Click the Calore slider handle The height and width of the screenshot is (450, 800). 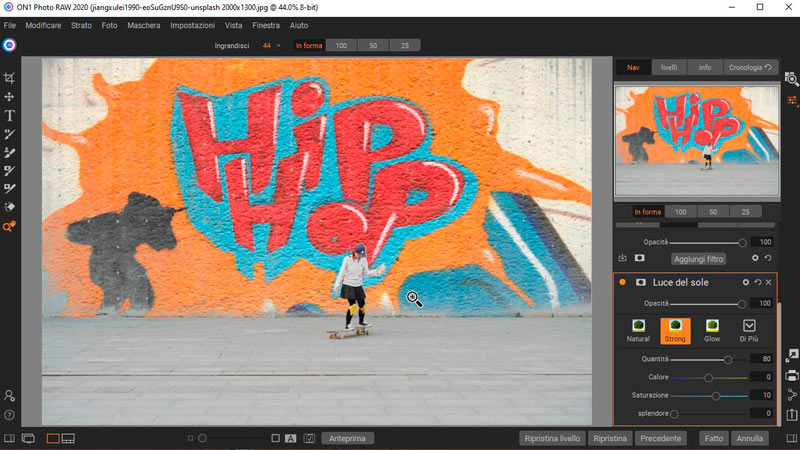click(x=709, y=378)
